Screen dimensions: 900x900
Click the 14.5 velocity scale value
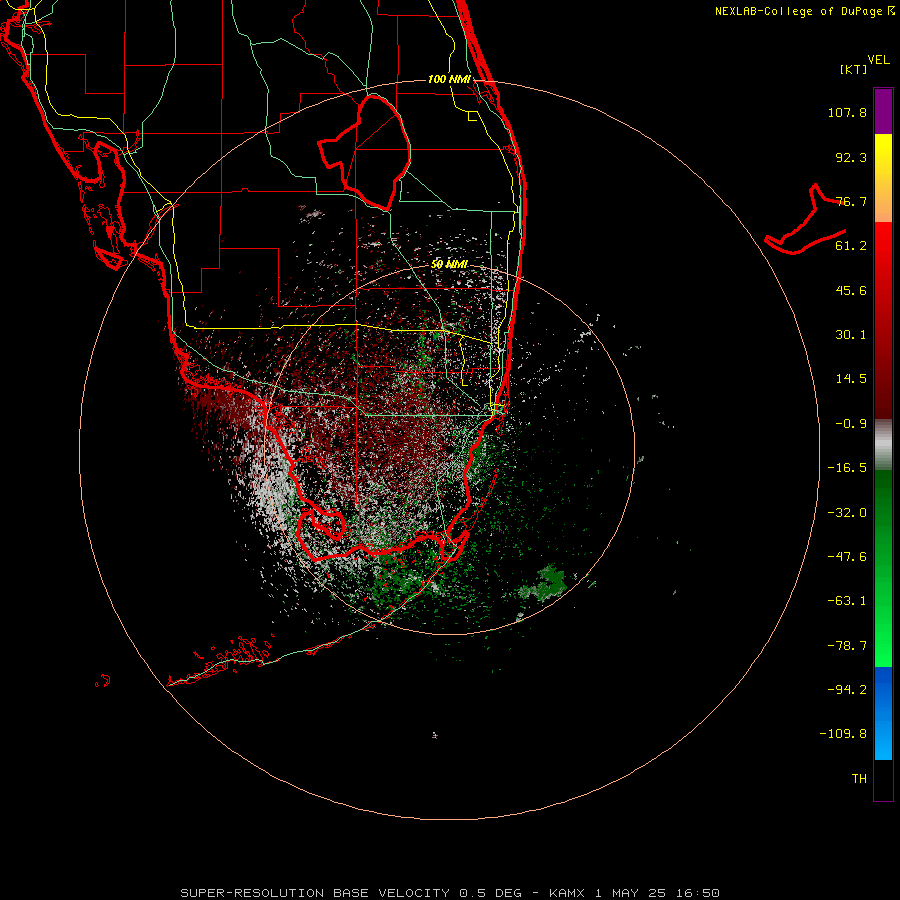851,379
